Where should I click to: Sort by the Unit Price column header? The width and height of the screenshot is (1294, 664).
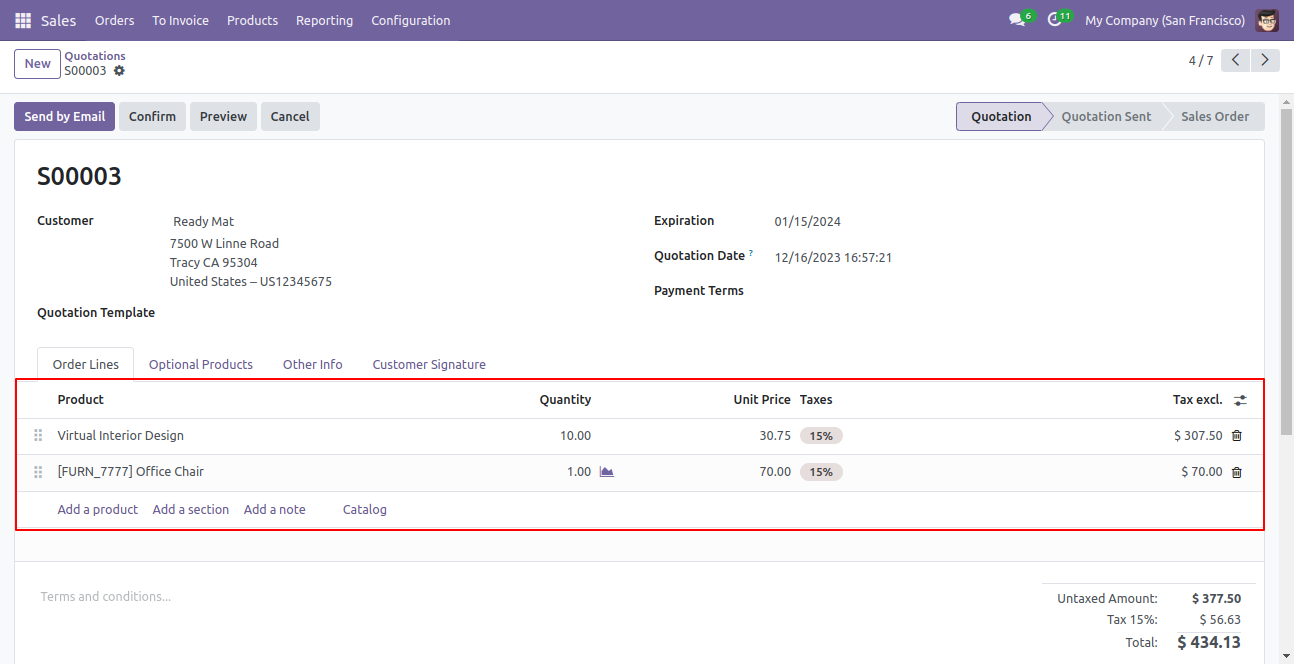762,399
